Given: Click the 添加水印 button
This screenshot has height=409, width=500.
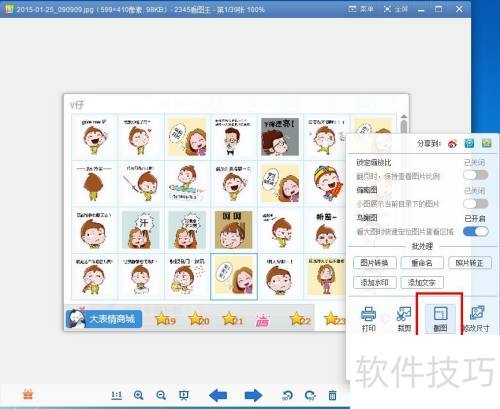Looking at the screenshot, I should click(375, 282).
